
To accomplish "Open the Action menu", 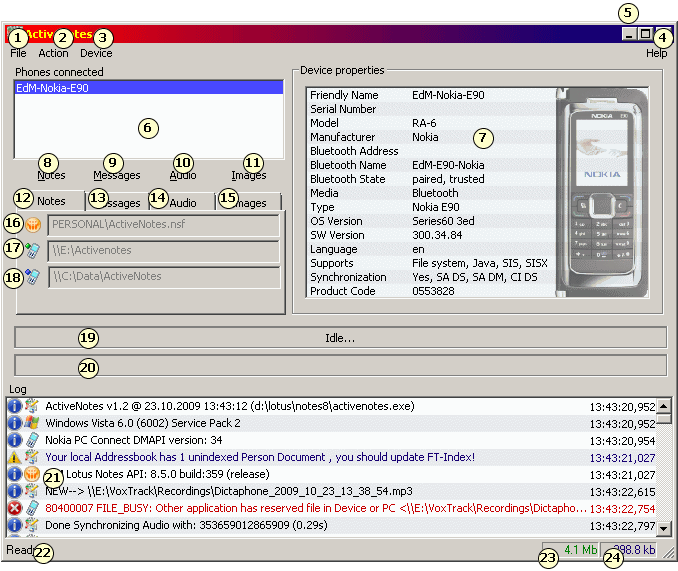I will pyautogui.click(x=53, y=53).
